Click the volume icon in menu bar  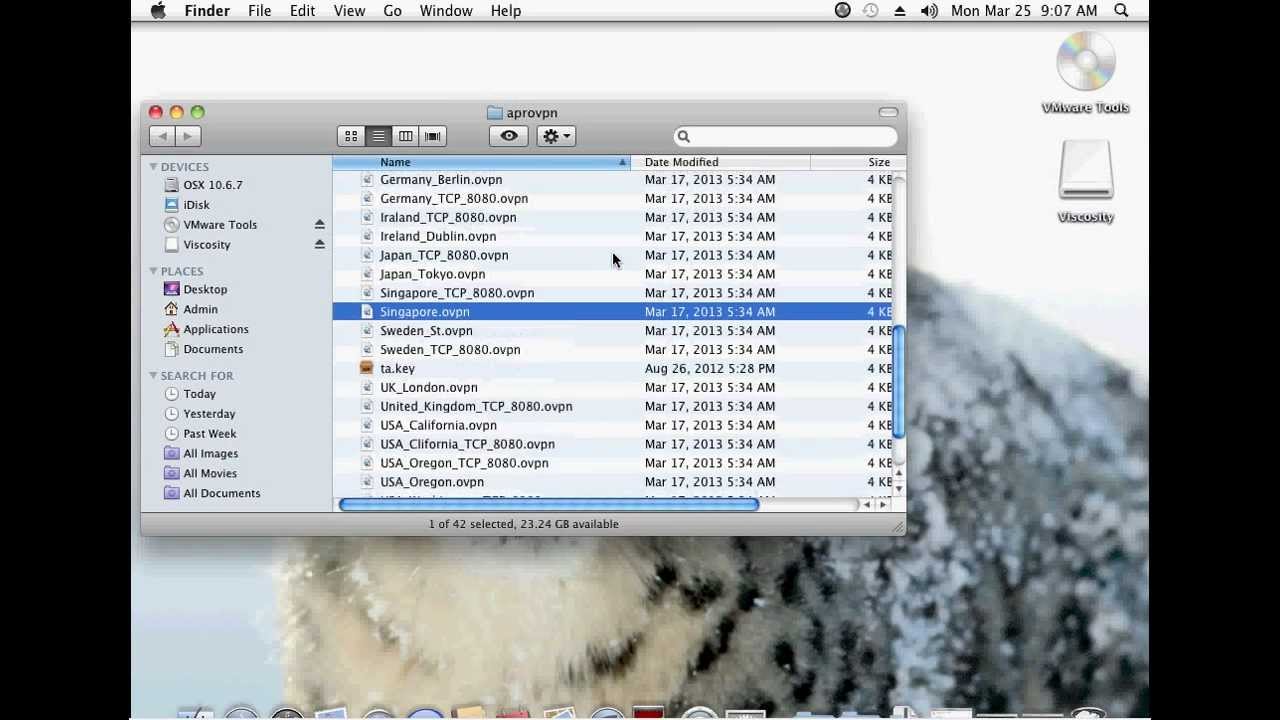click(x=929, y=11)
